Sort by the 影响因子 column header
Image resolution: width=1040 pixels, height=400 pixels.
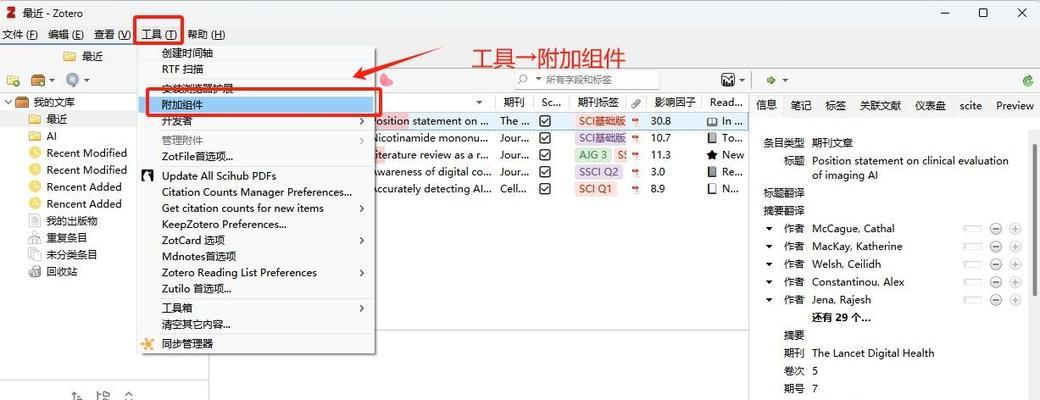(675, 102)
